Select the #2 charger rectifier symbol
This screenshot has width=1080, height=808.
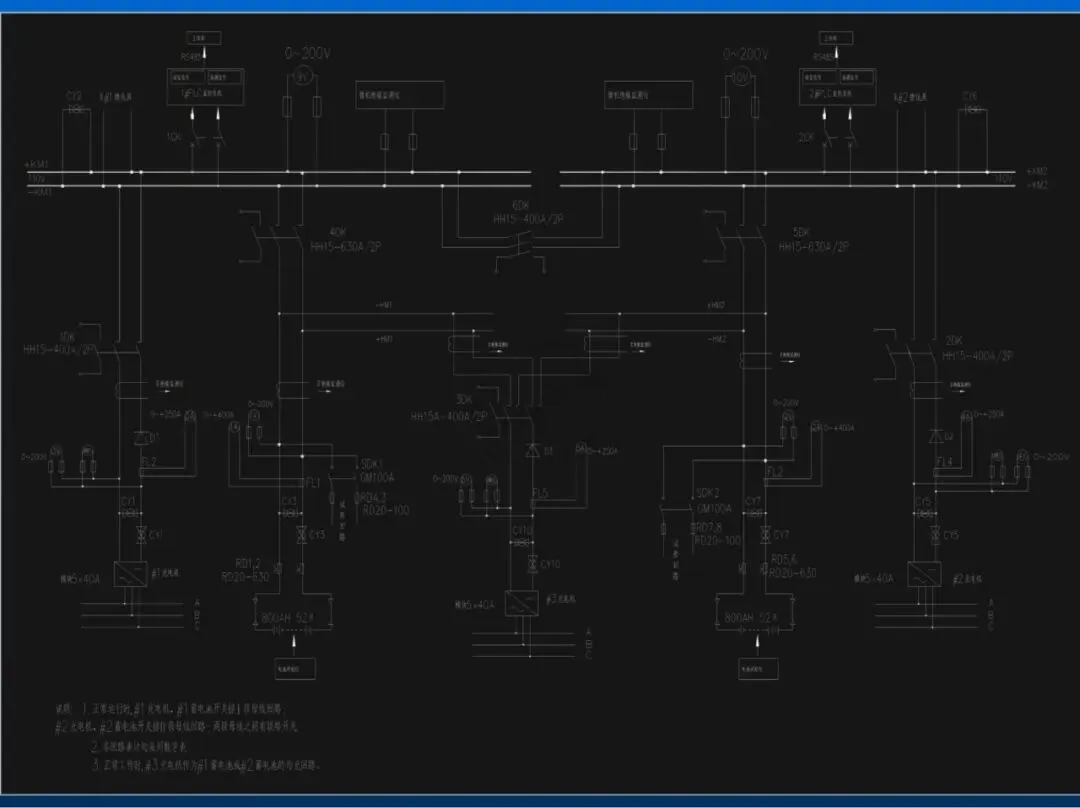tap(924, 574)
